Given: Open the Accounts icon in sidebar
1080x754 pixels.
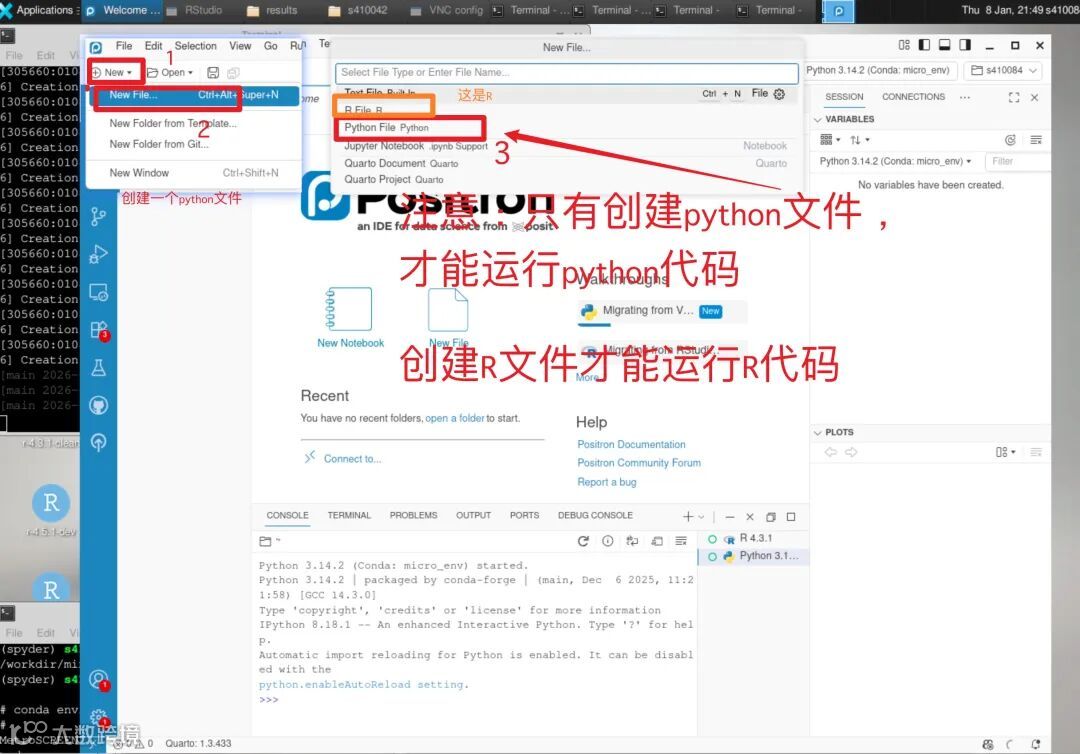Looking at the screenshot, I should click(98, 680).
